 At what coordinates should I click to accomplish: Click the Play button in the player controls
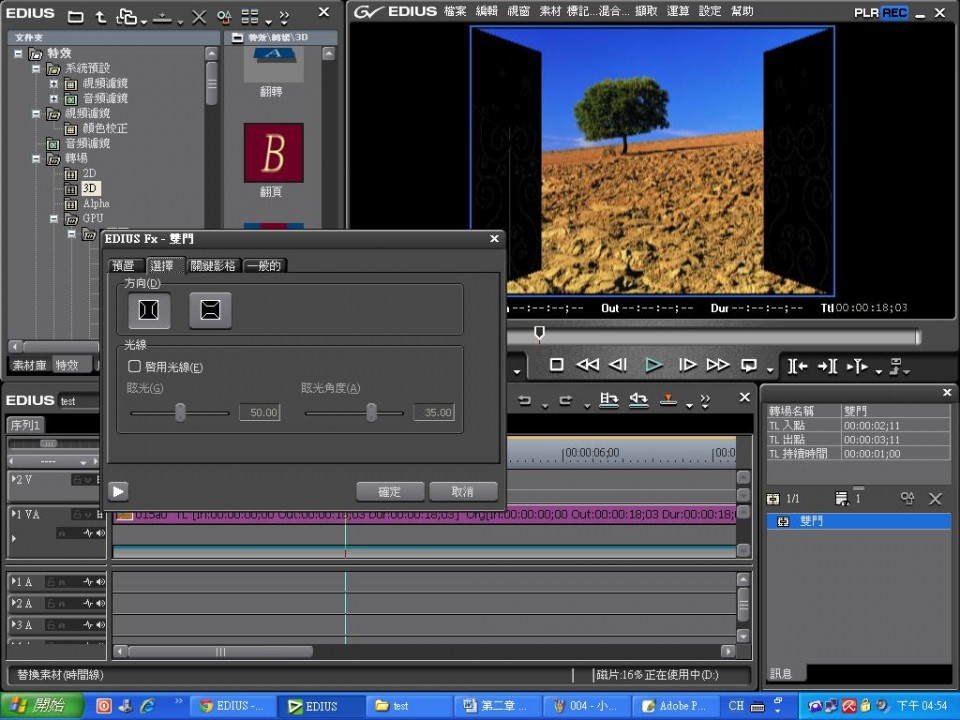click(653, 365)
